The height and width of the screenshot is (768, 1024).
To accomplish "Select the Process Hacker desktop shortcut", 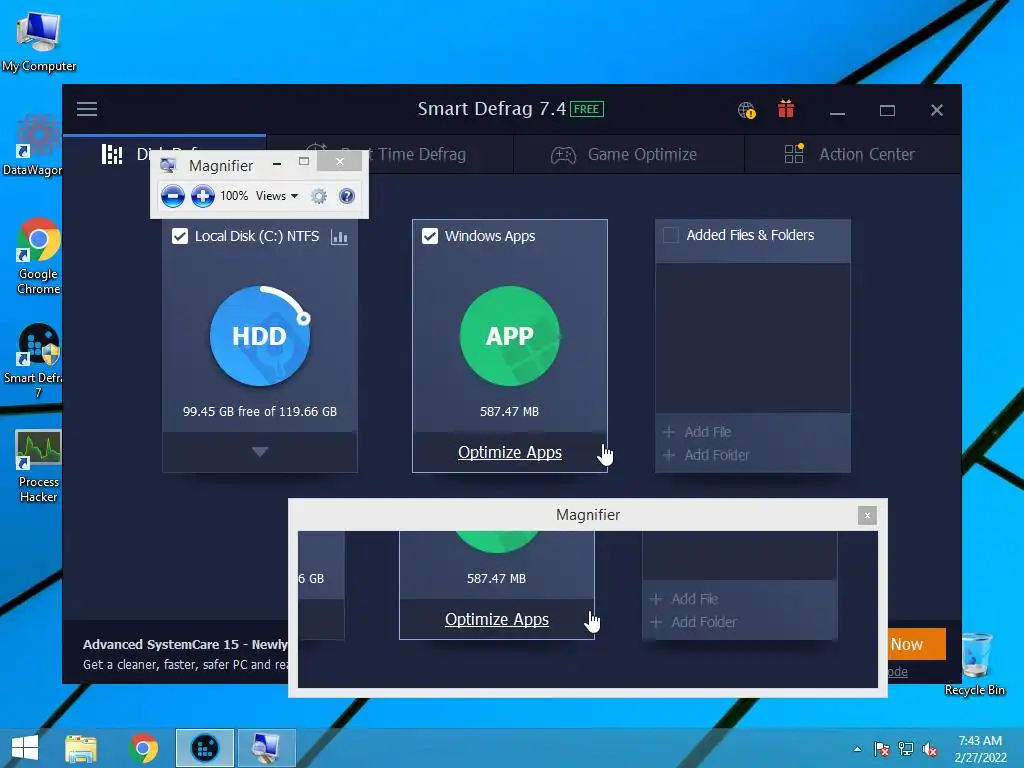I will pos(38,466).
